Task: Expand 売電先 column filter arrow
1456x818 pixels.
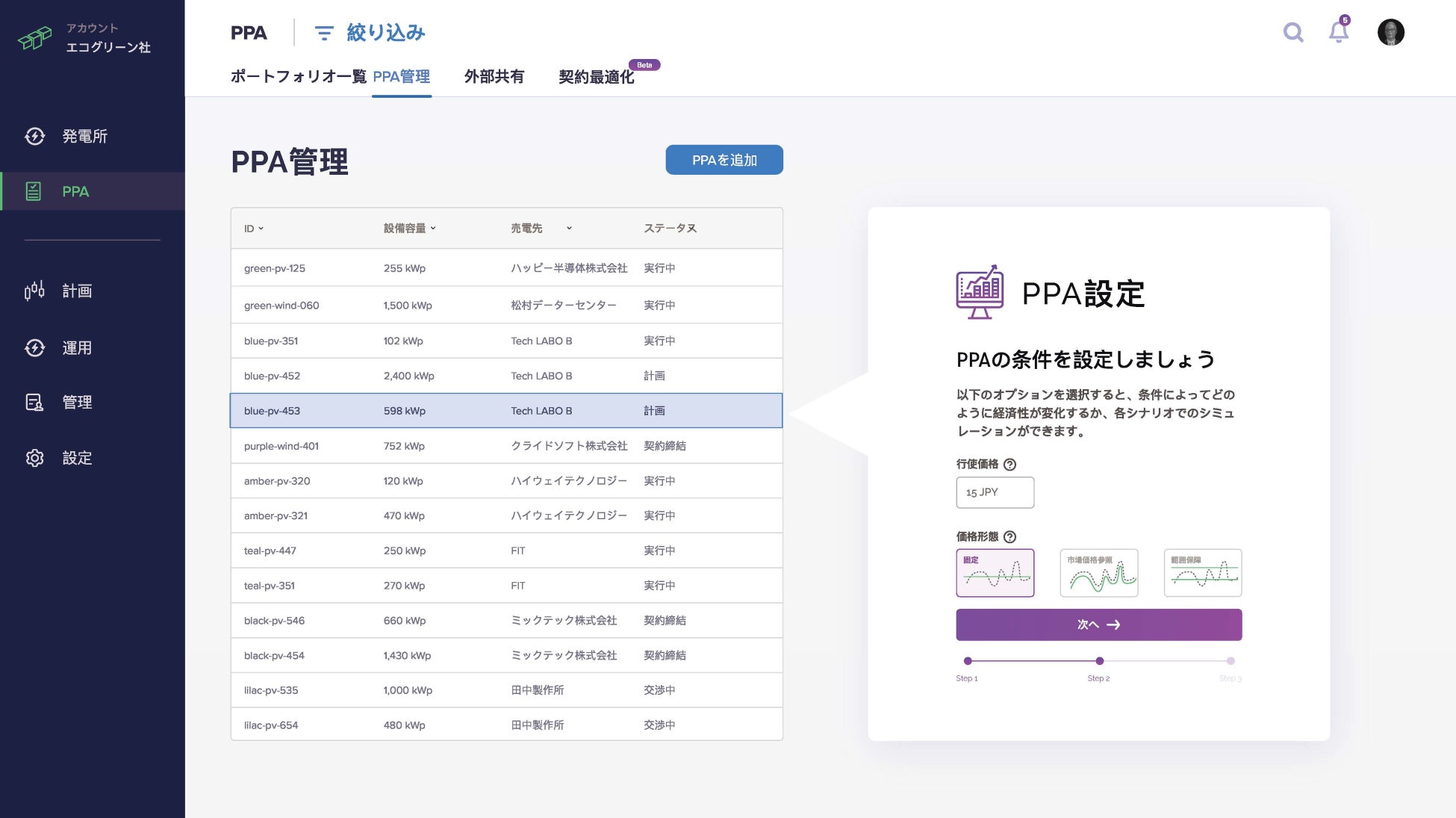Action: 569,229
